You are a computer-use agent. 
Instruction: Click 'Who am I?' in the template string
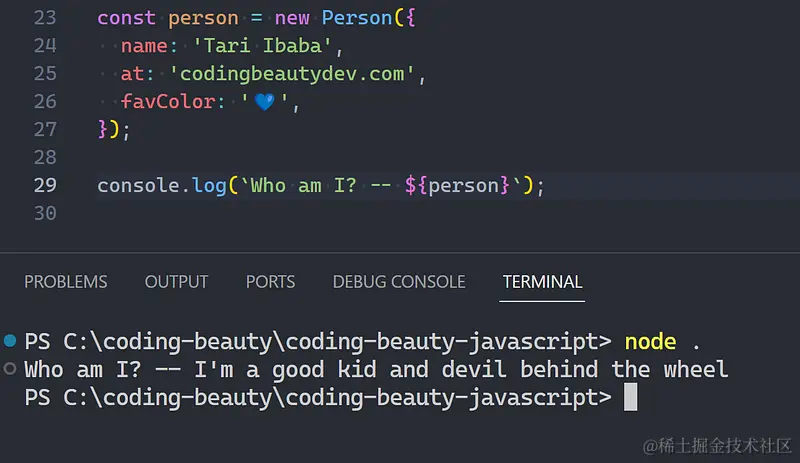point(304,185)
